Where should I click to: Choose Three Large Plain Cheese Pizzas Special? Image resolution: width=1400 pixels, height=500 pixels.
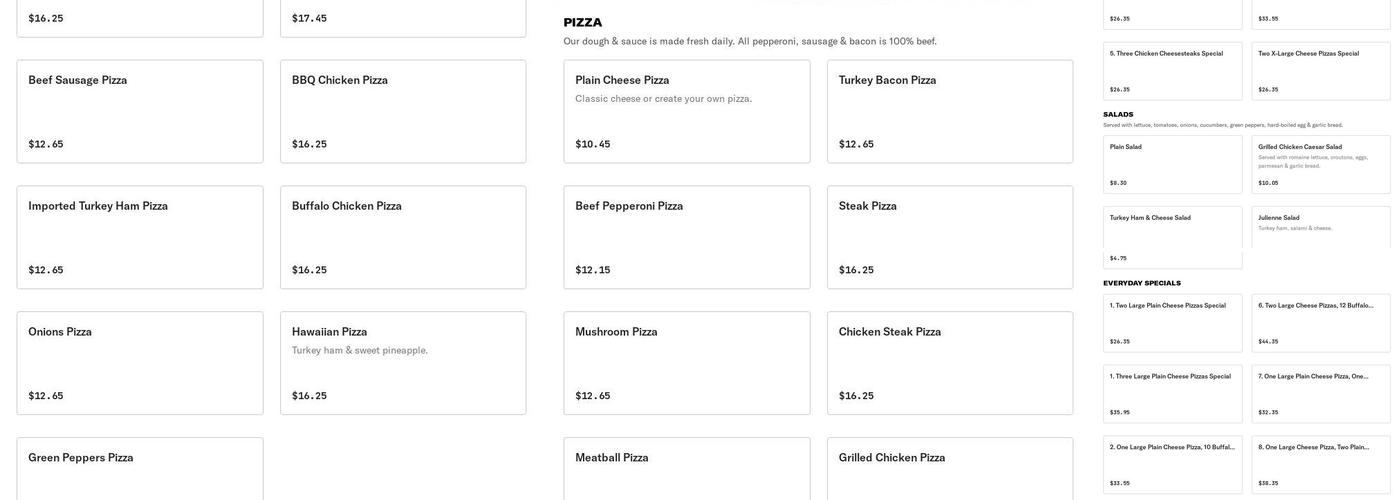coord(1172,393)
